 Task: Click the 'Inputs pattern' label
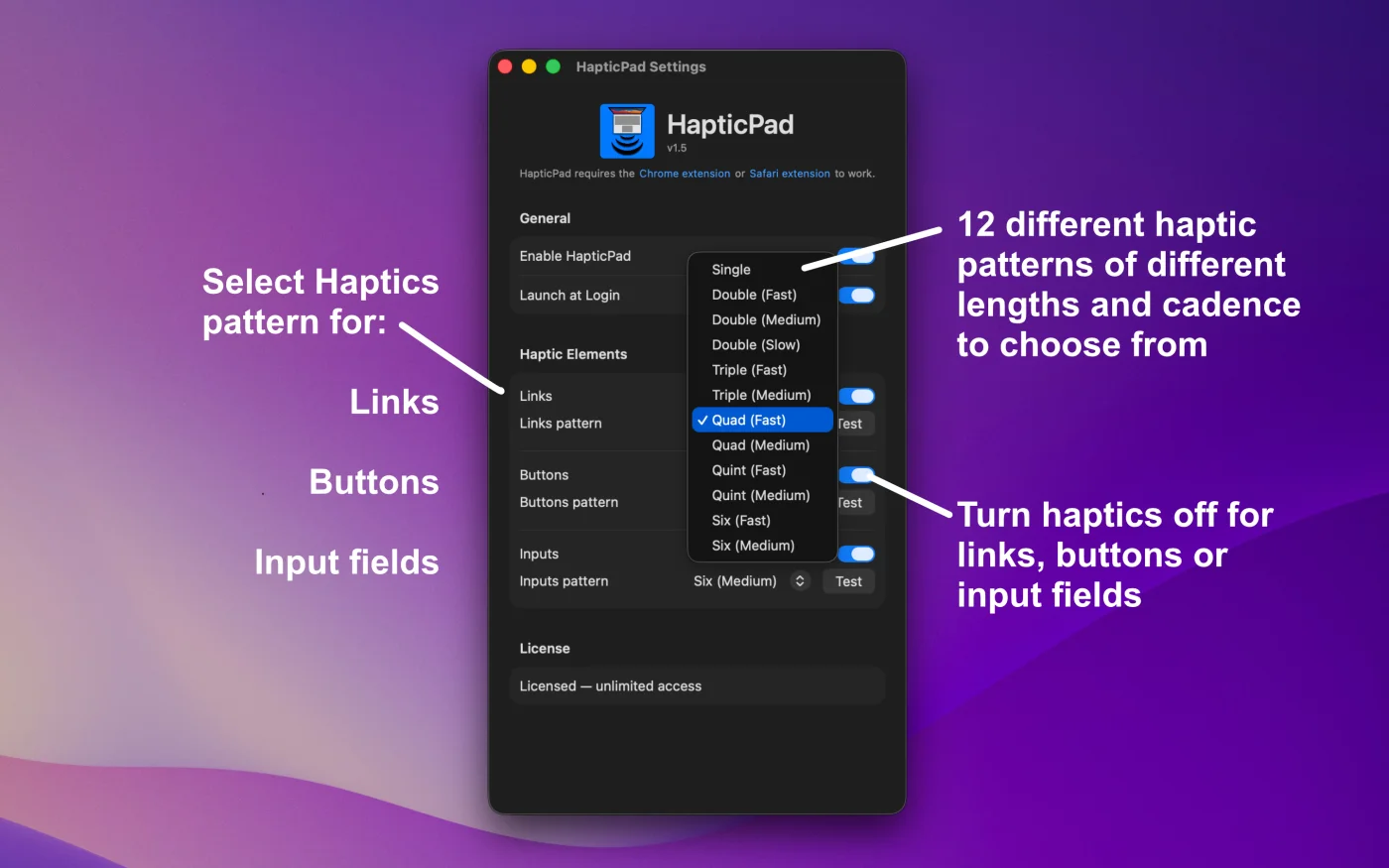(564, 581)
